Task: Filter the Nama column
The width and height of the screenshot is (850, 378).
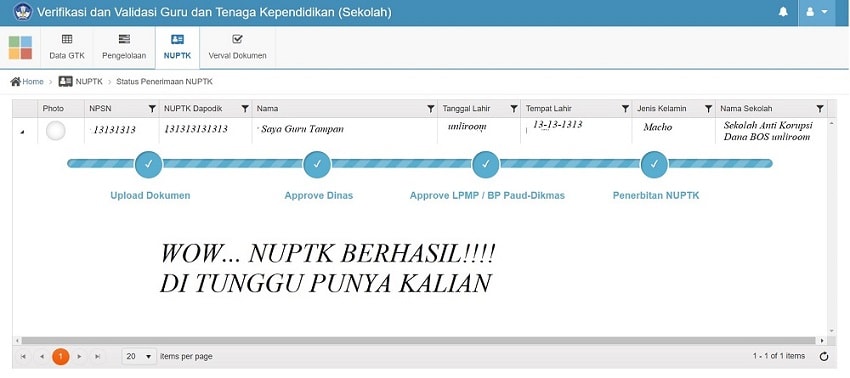Action: coord(430,109)
